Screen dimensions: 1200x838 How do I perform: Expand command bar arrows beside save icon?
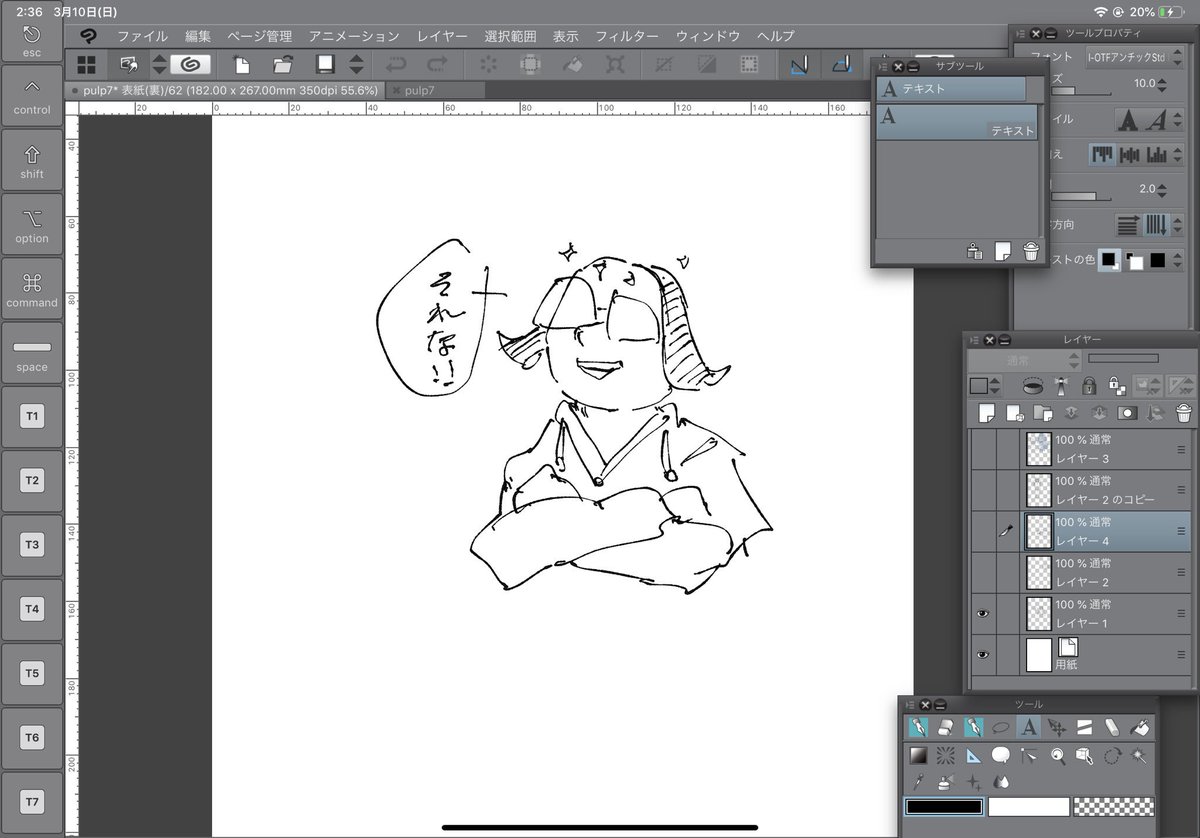point(356,64)
